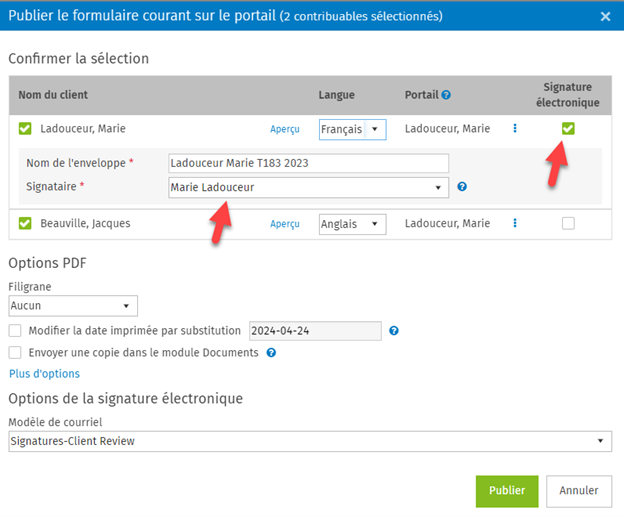
Task: Click portal name in Beauville, Jacques row
Action: (x=447, y=223)
